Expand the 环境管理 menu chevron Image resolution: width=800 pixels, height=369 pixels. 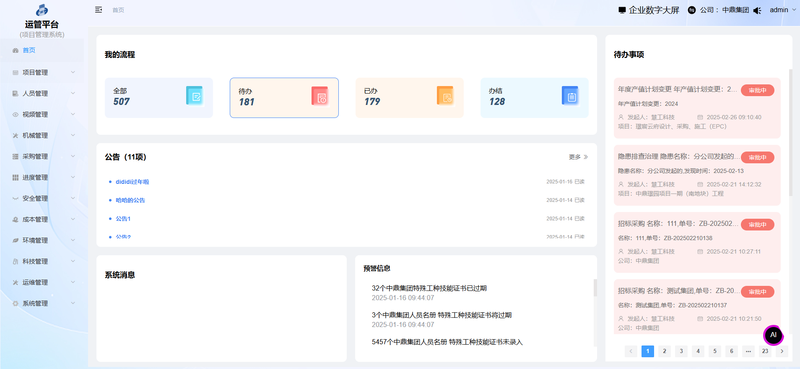(73, 240)
